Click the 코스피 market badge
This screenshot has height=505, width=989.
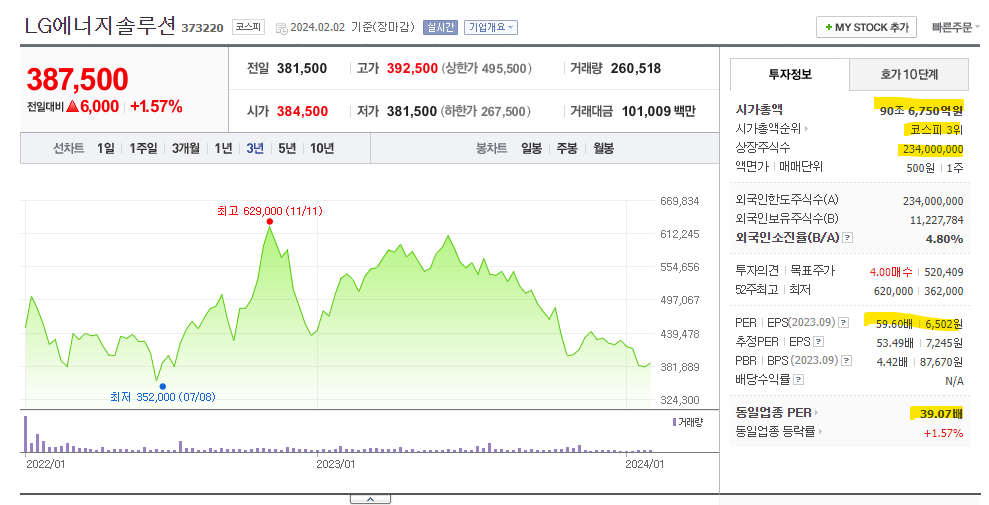(249, 27)
